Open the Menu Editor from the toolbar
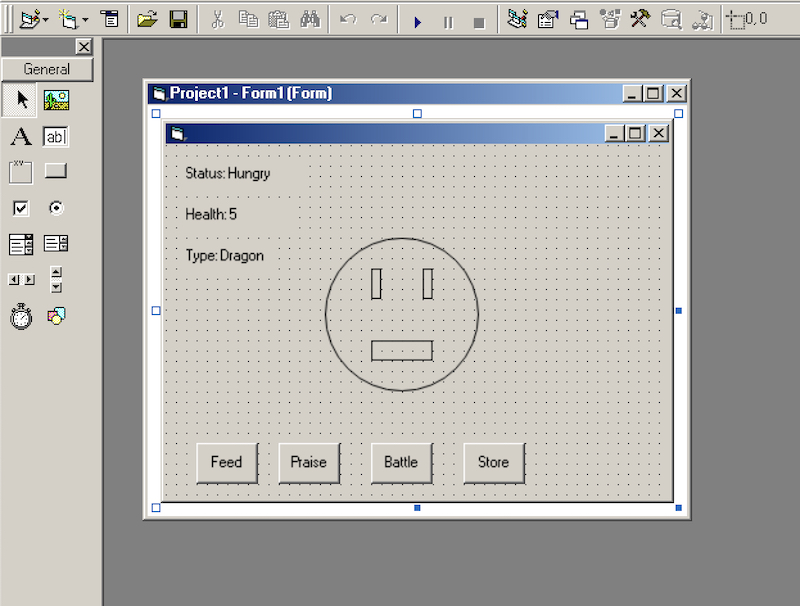Image resolution: width=800 pixels, height=606 pixels. (x=109, y=19)
